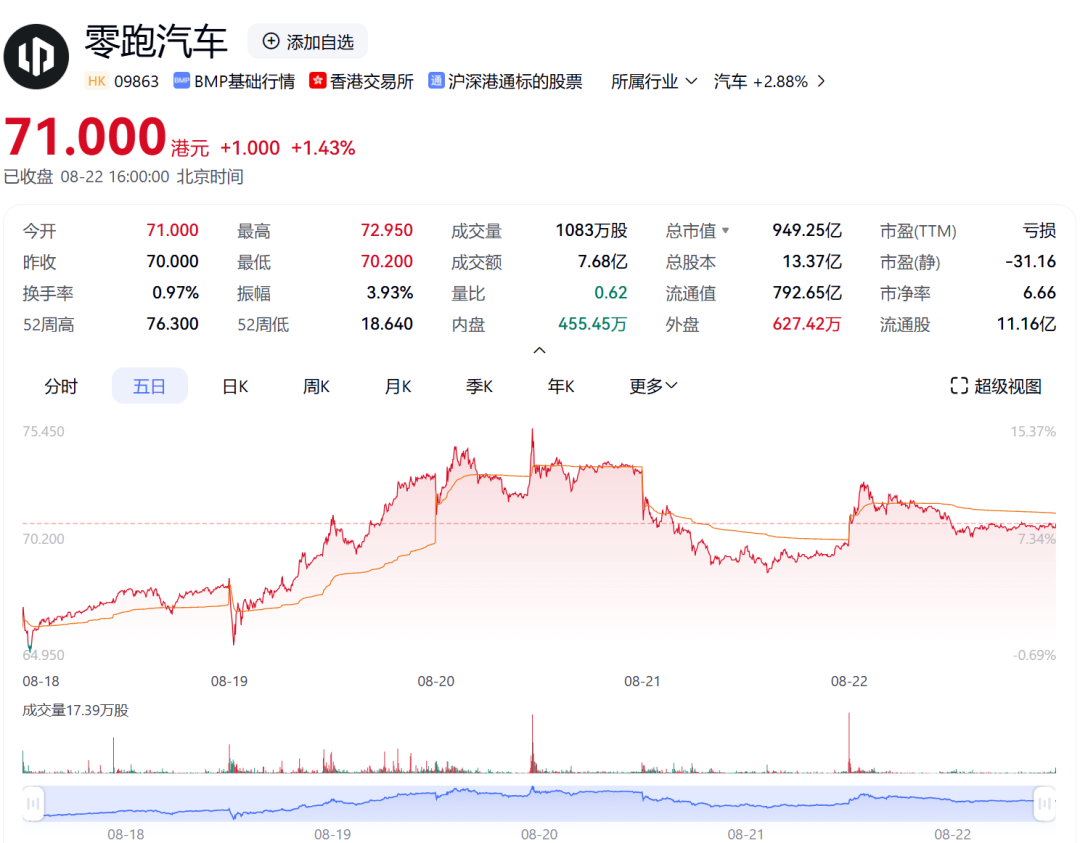This screenshot has height=843, width=1080.
Task: Click the arrow next to 汽车 +2.88%
Action: point(820,81)
